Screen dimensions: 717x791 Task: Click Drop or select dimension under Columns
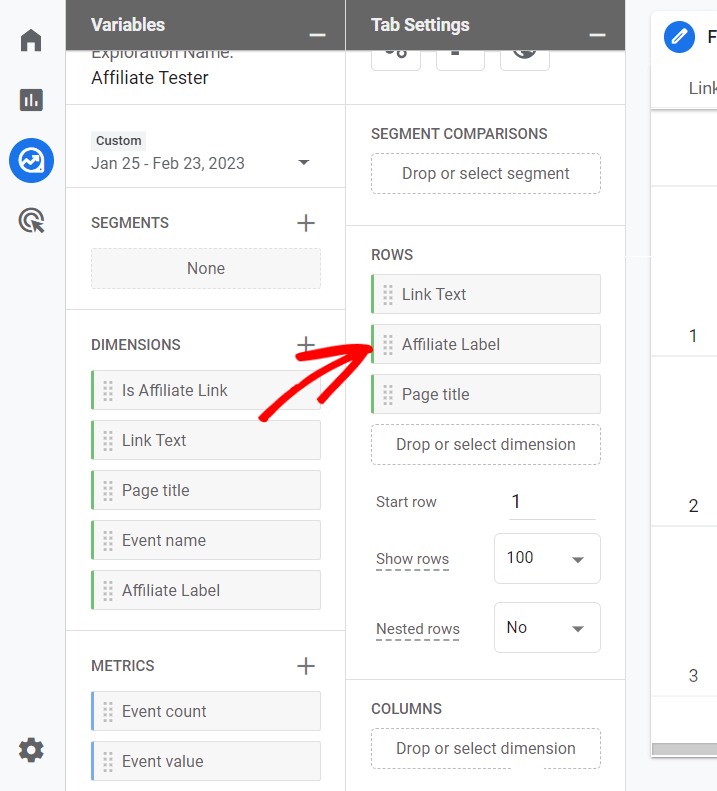[486, 749]
